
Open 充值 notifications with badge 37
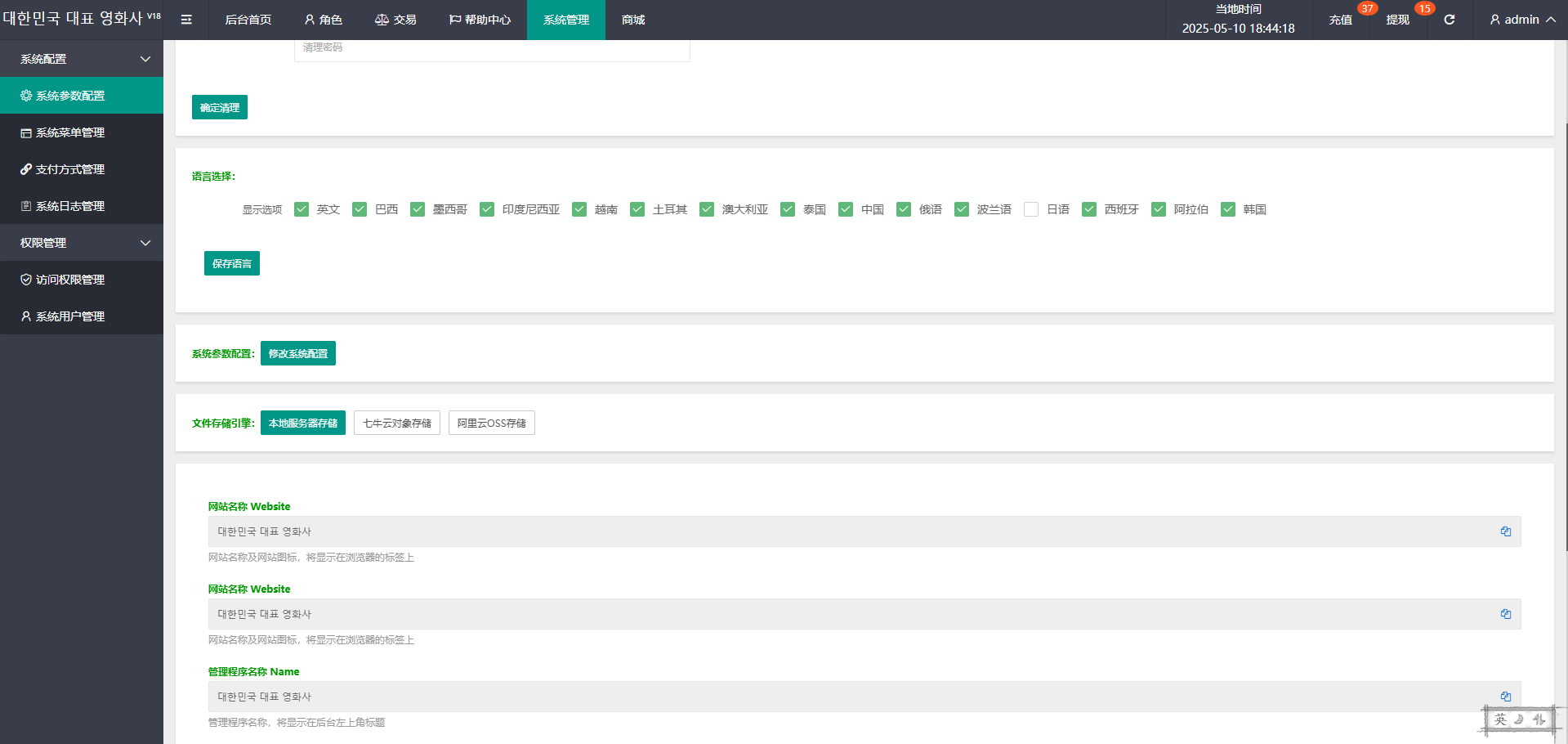click(x=1340, y=20)
